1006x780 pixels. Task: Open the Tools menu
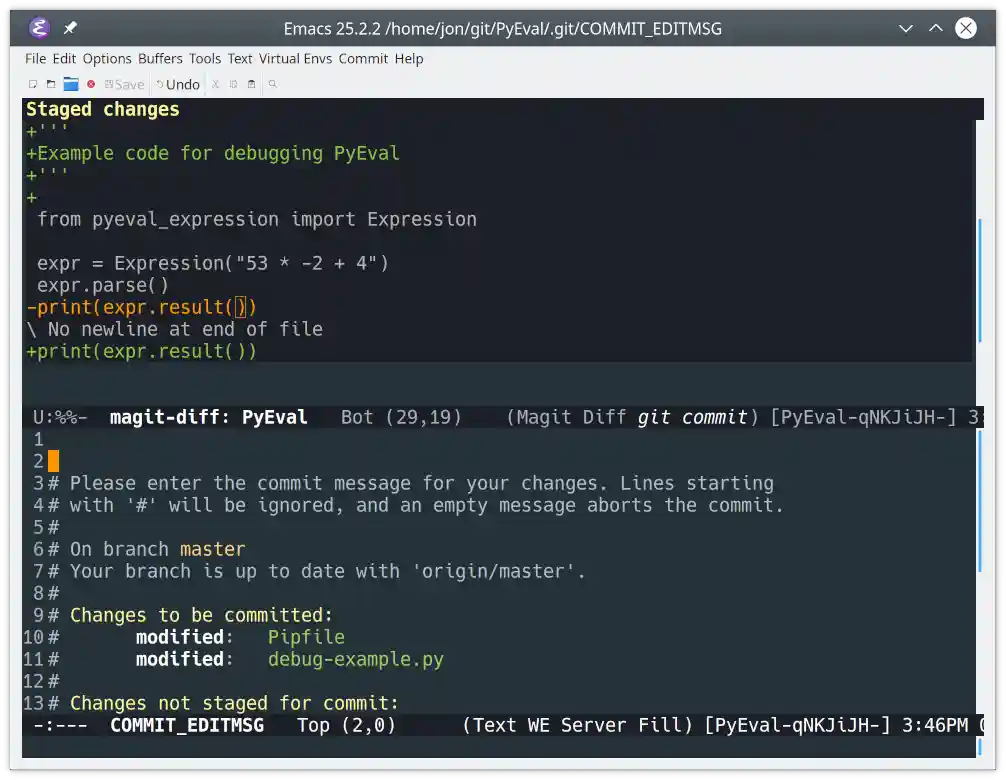(204, 59)
